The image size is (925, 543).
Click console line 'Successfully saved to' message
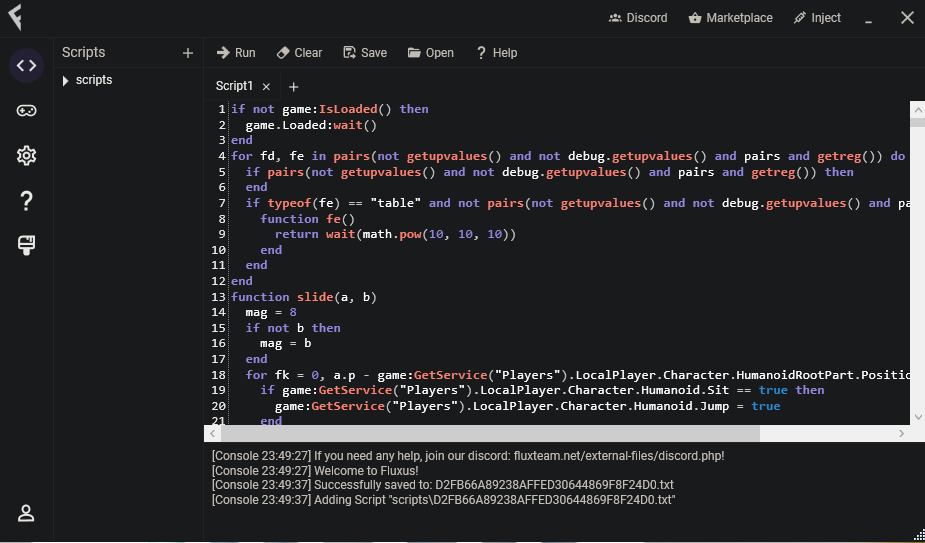(442, 485)
